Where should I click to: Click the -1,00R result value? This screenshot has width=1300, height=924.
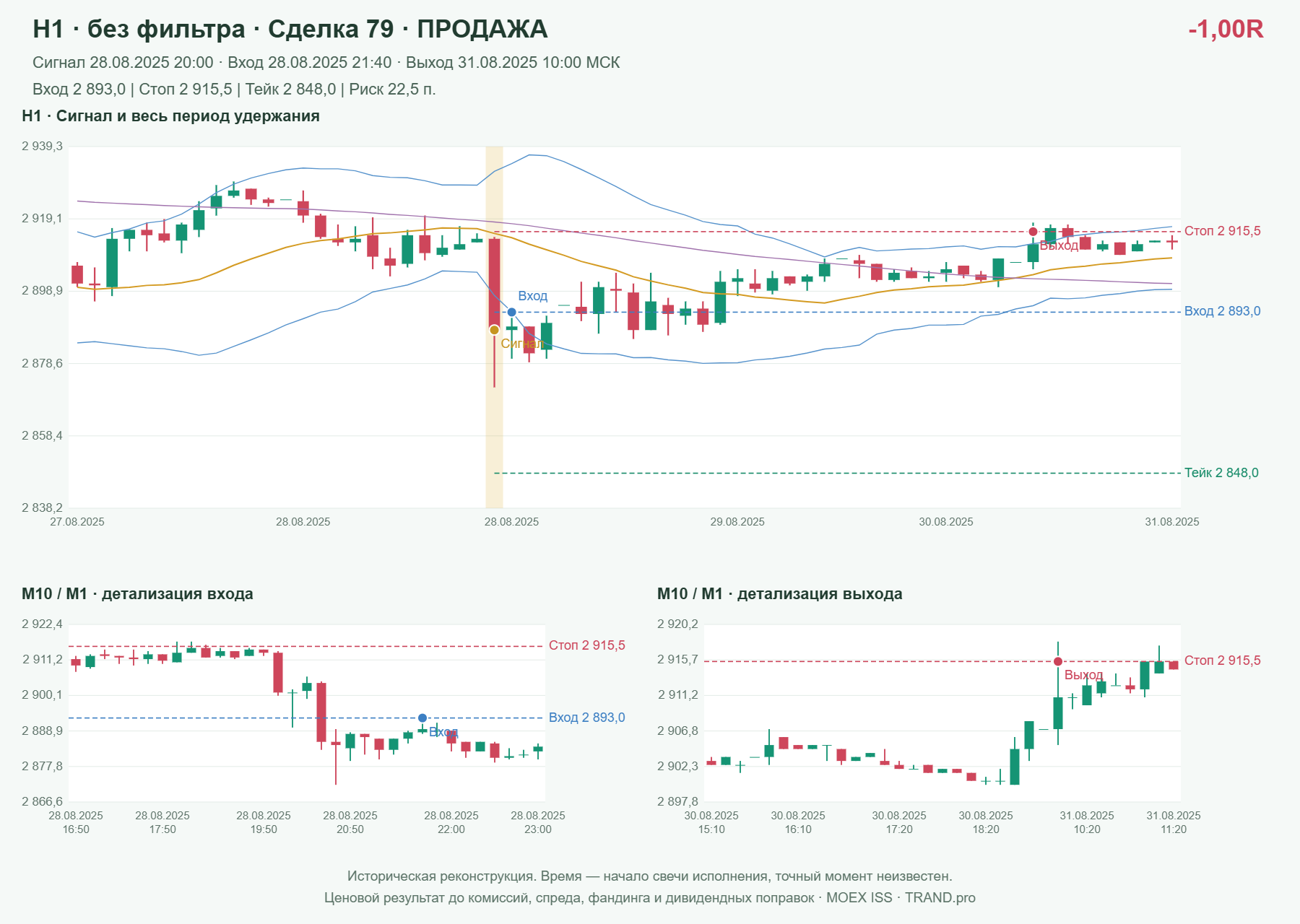coord(1226,29)
